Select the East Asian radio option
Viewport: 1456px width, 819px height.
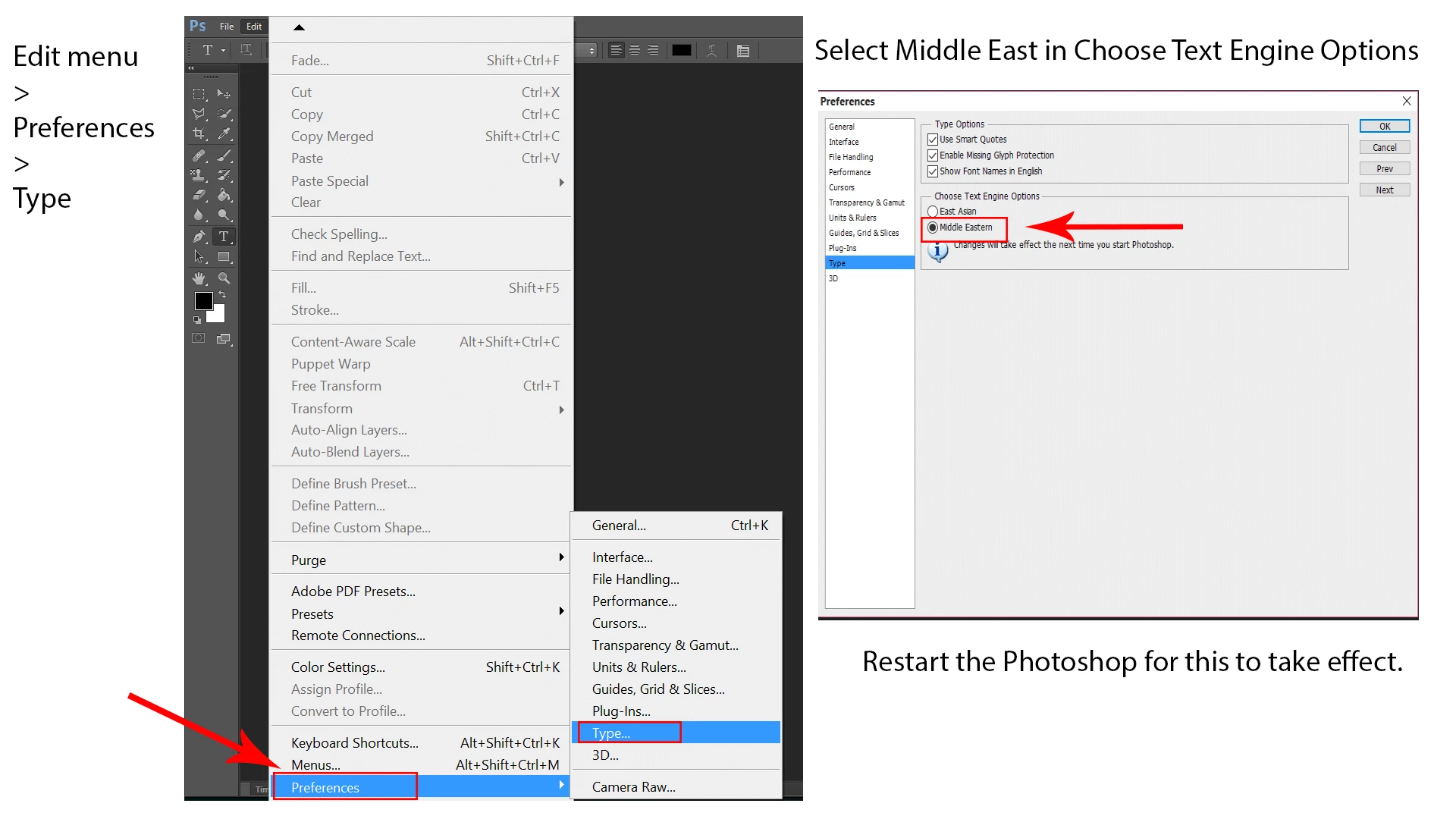click(933, 212)
